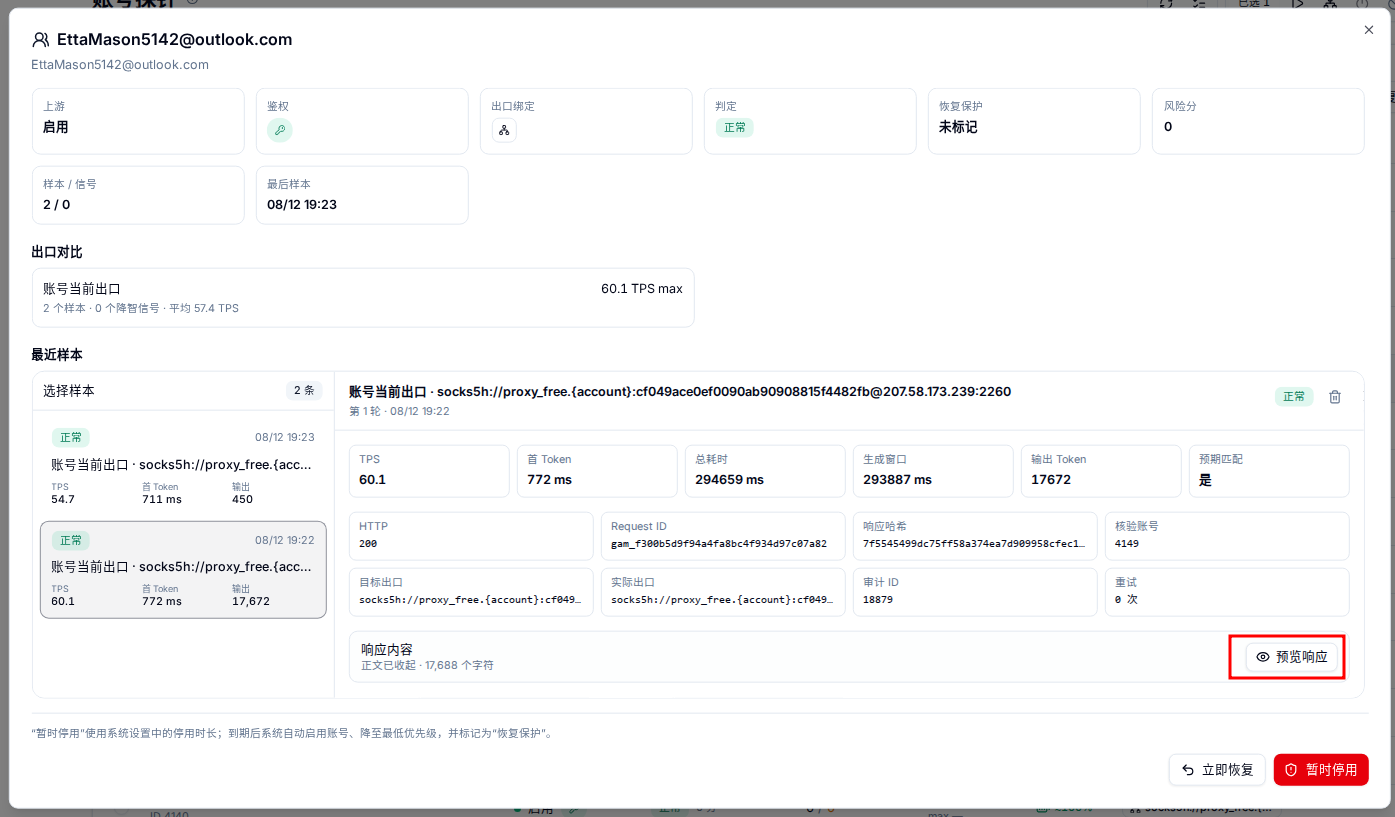
Task: Click the 最后样本 value 08/12 19:23
Action: (302, 205)
